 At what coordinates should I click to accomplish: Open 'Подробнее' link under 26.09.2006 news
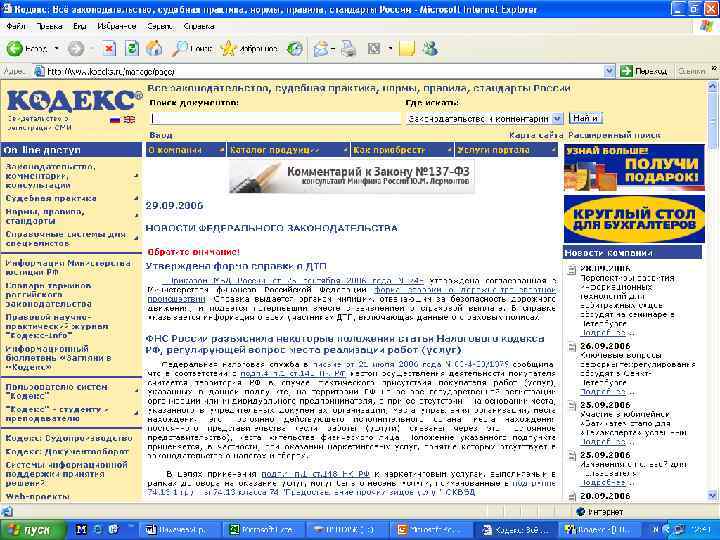pyautogui.click(x=603, y=392)
